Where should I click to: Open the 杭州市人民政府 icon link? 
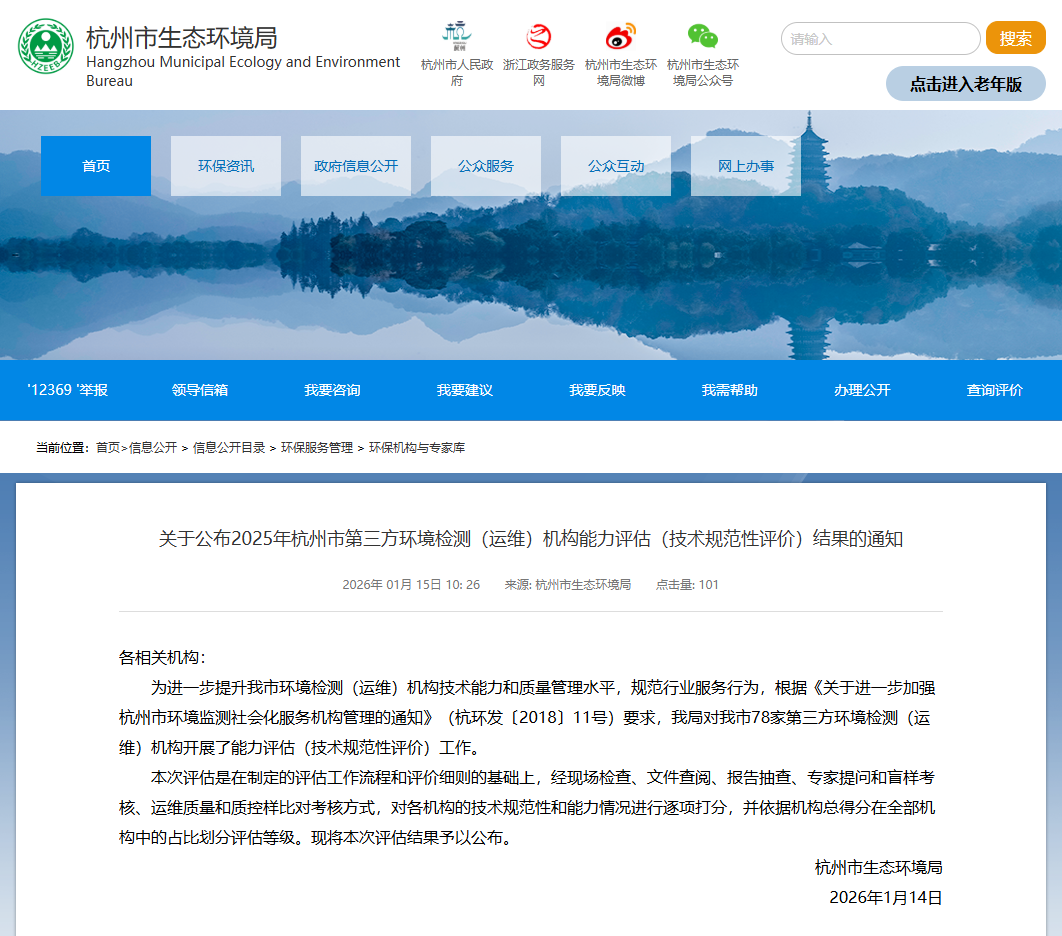tap(457, 36)
